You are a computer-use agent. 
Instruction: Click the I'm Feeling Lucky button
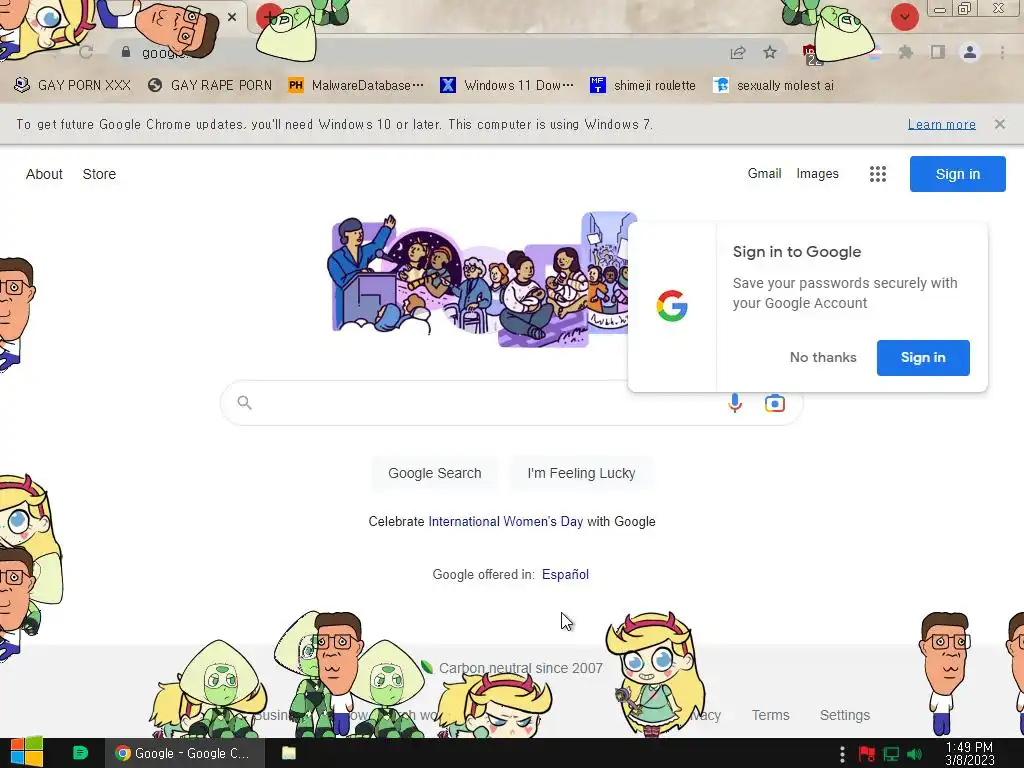[x=581, y=473]
